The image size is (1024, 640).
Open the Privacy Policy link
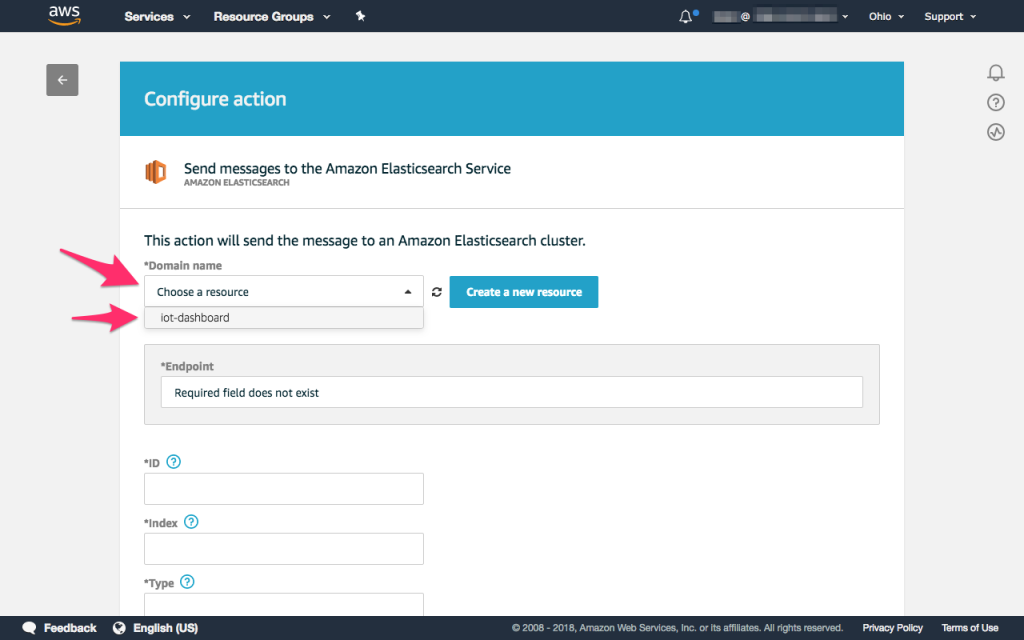pos(892,628)
